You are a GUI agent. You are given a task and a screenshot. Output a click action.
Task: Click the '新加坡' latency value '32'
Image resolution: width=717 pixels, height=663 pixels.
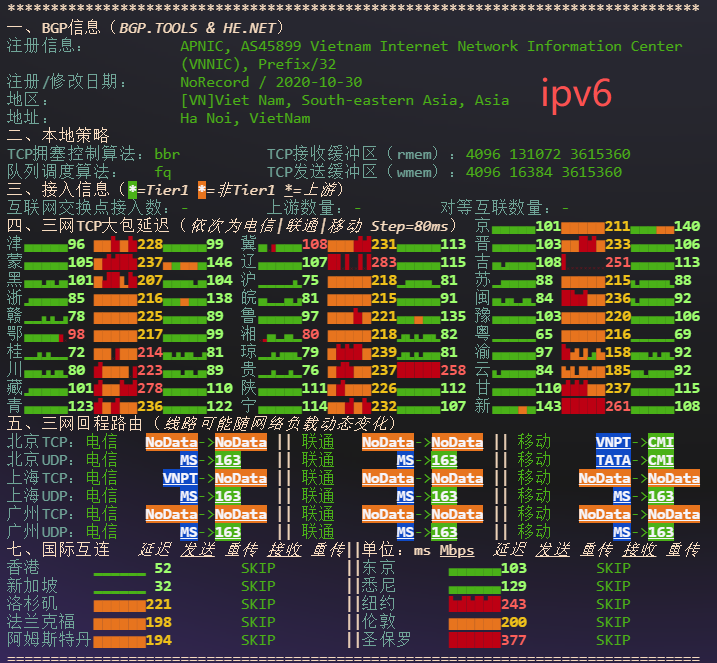click(163, 586)
